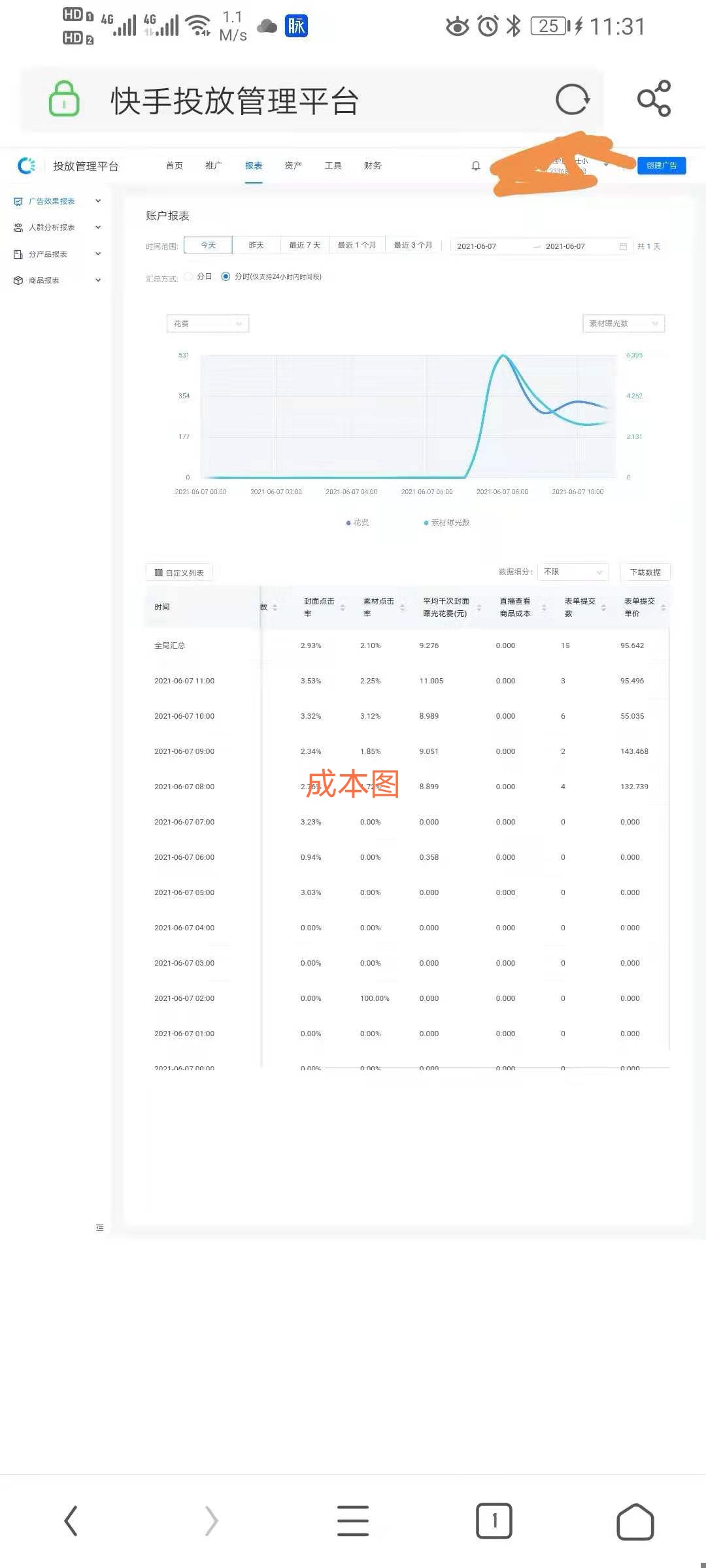Click the 分产品报表 sidebar icon
This screenshot has height=1568, width=706.
[18, 254]
